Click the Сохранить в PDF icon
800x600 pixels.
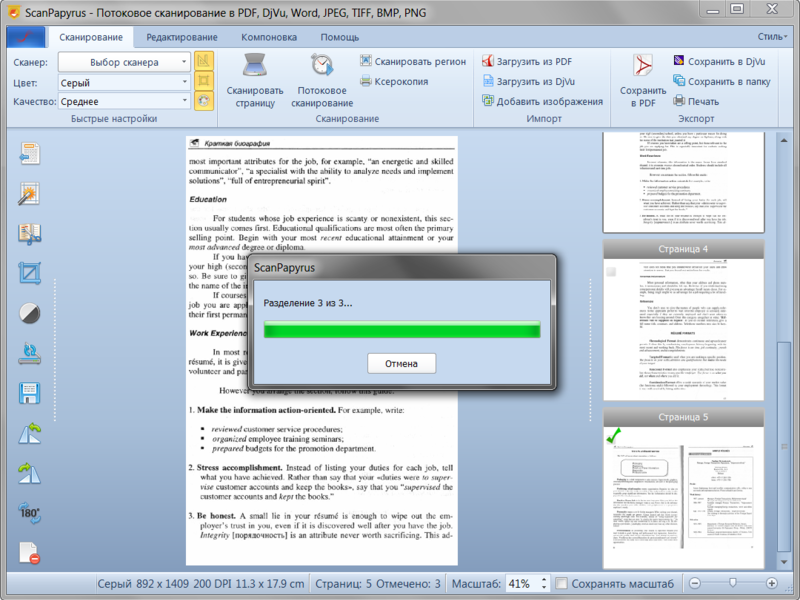pyautogui.click(x=643, y=66)
